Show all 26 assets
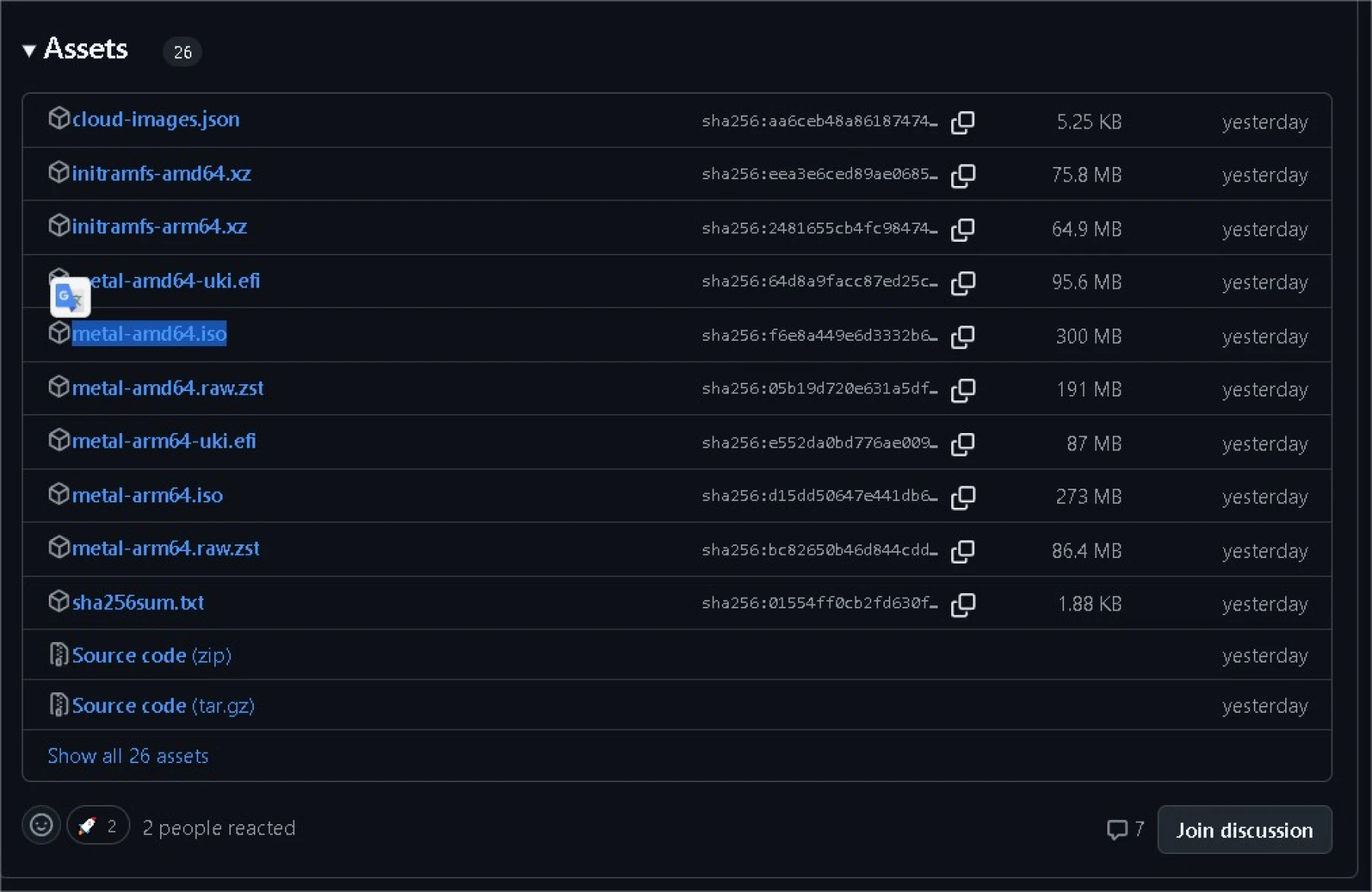 128,756
